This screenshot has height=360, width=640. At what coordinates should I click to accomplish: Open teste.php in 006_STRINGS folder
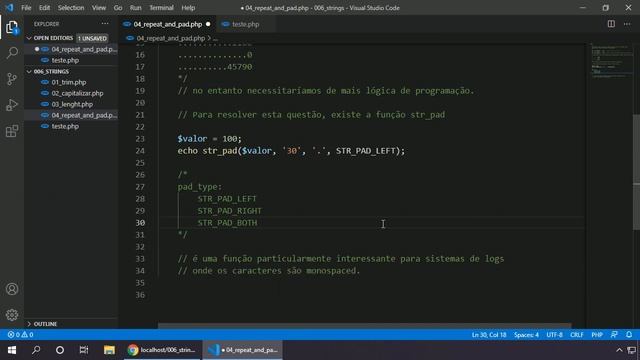click(x=71, y=126)
